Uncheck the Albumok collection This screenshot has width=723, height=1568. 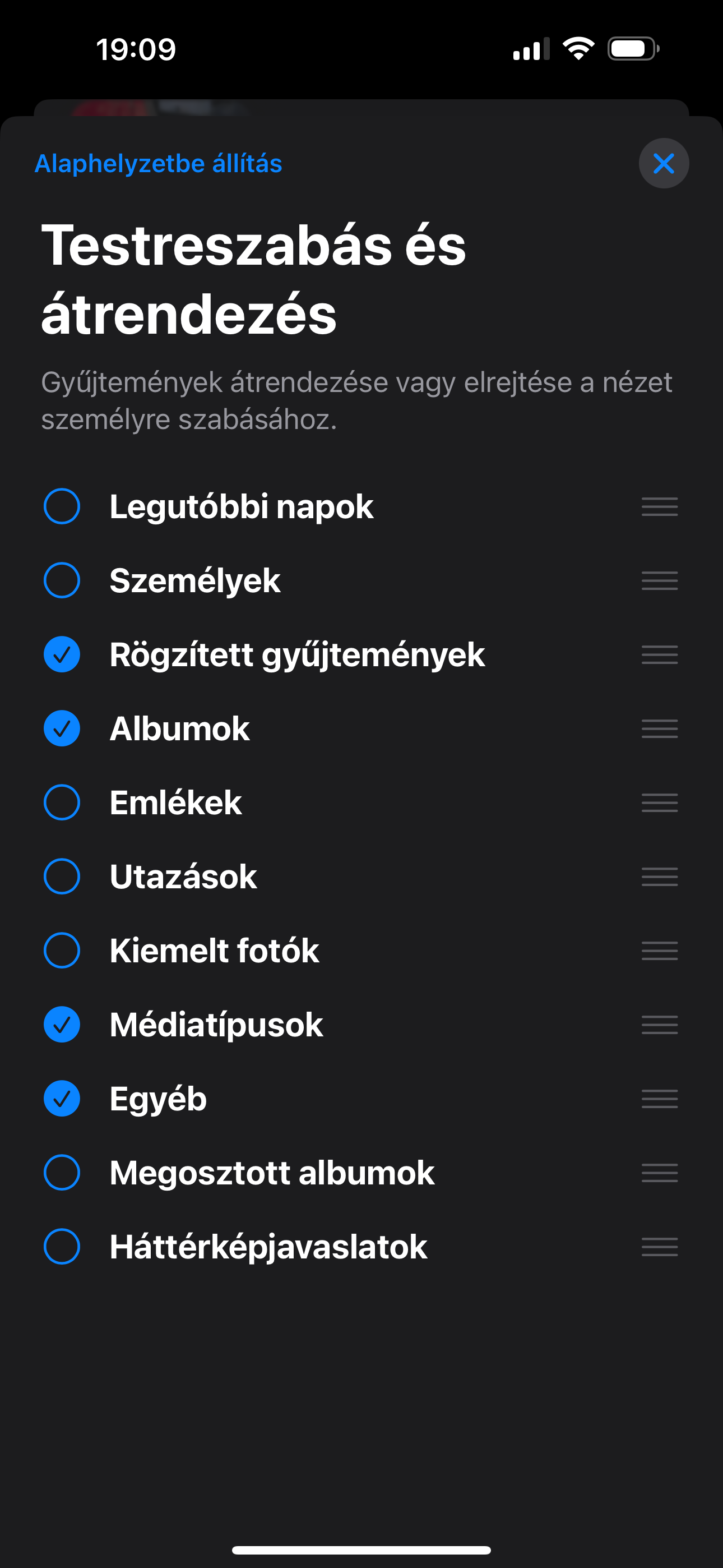62,728
